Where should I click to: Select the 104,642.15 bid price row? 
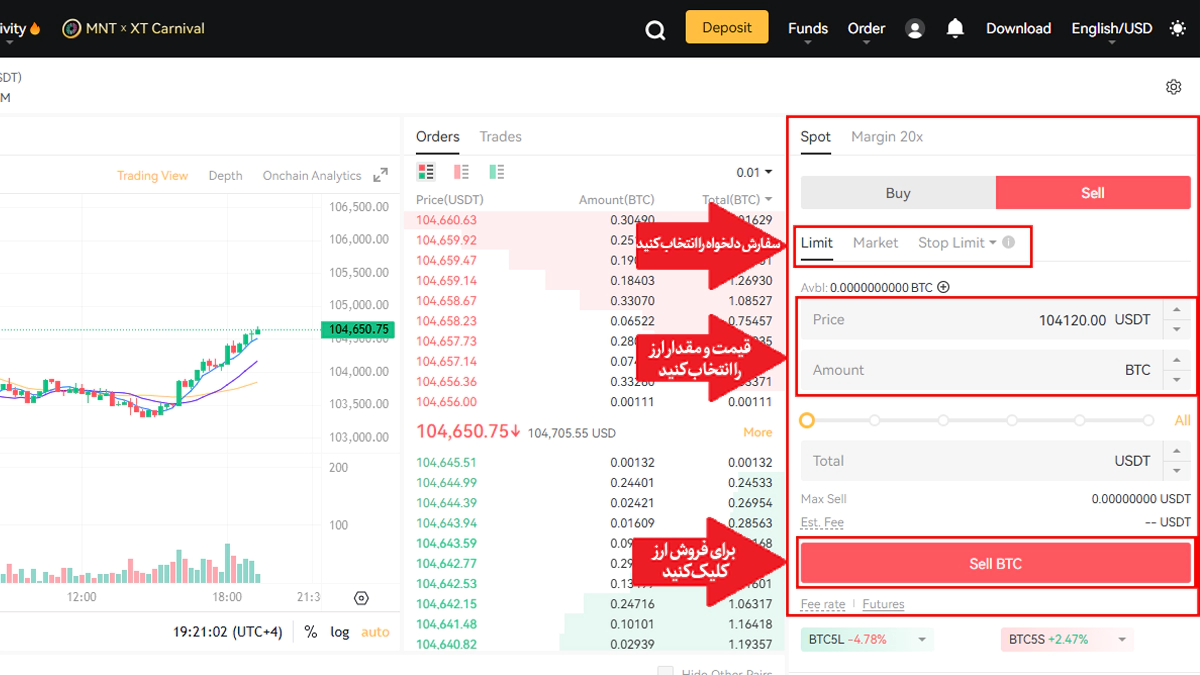pos(594,604)
